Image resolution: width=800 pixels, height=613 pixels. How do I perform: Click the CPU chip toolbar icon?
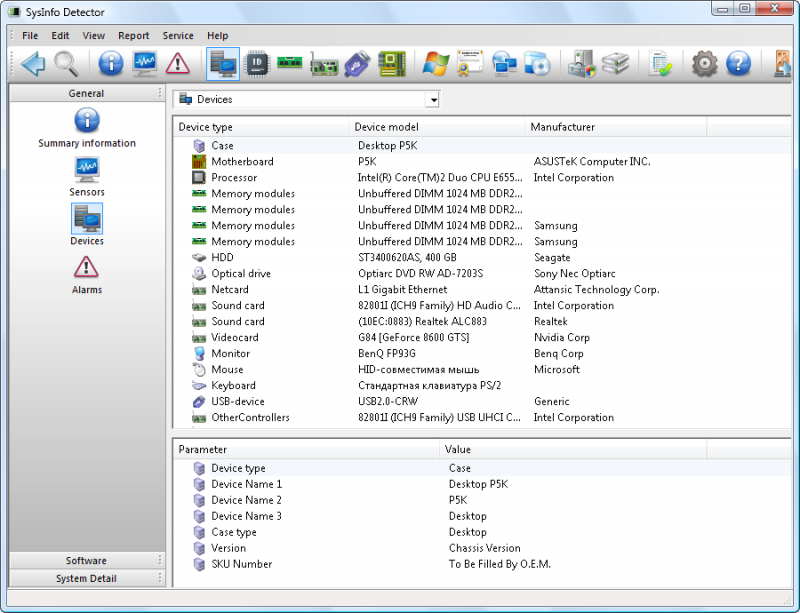(x=257, y=65)
